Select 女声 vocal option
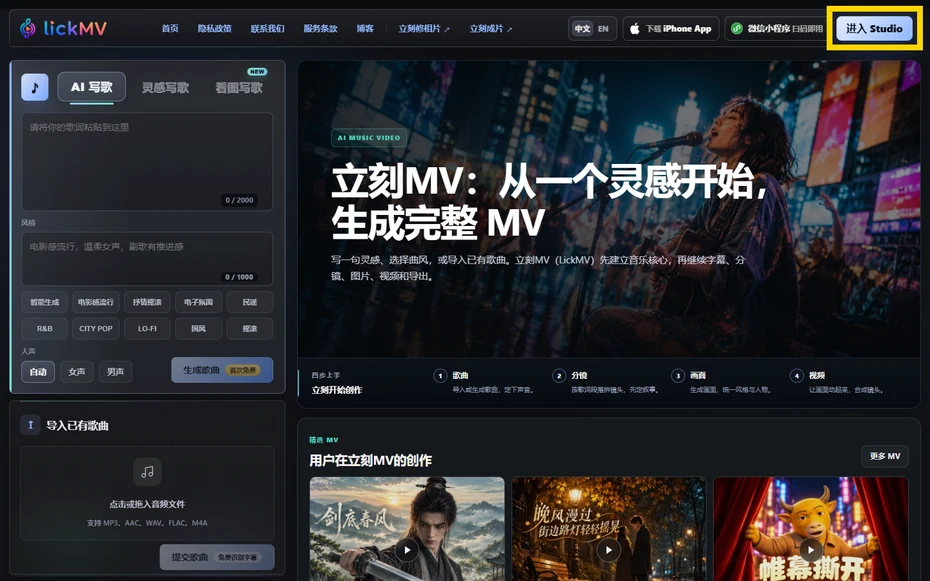 77,372
